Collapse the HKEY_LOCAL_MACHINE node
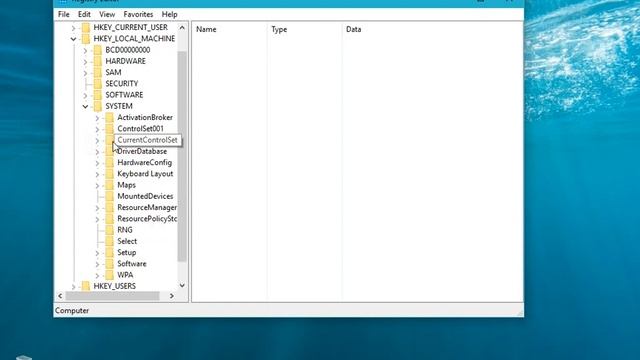The width and height of the screenshot is (640, 360). pyautogui.click(x=73, y=39)
